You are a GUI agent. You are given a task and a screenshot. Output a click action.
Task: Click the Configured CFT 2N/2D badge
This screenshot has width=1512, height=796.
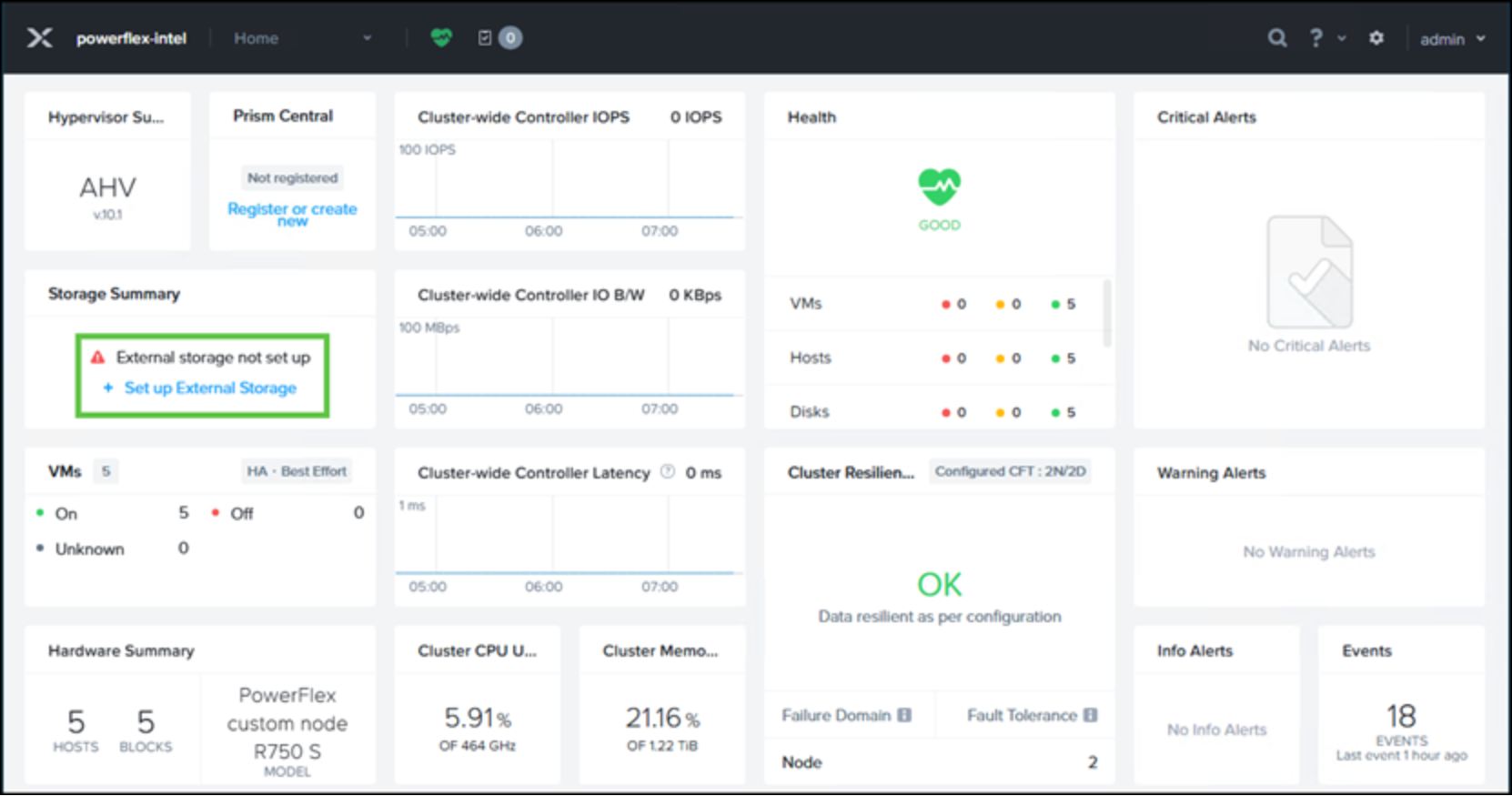1010,471
